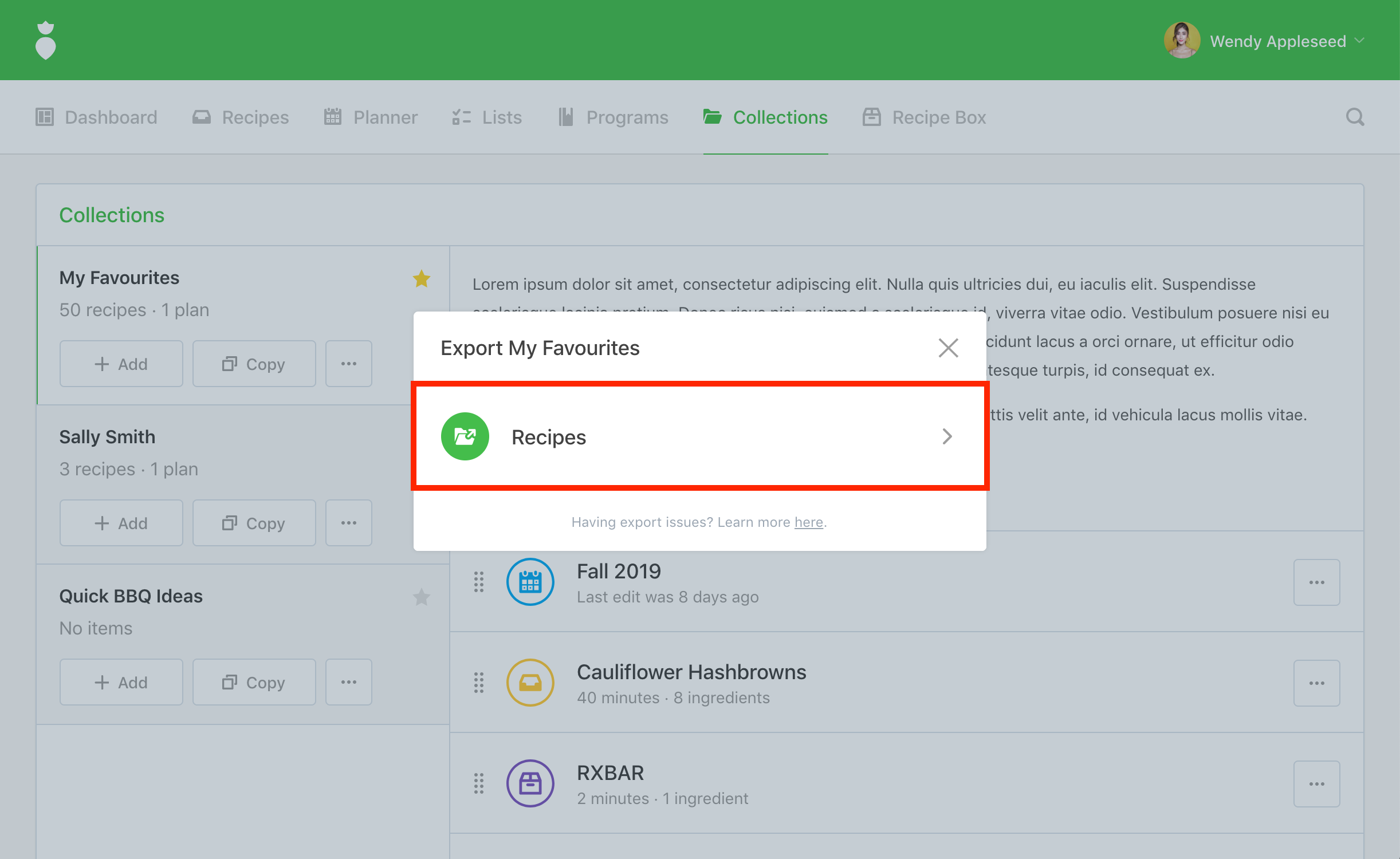Screen dimensions: 1400x859
Task: Star the Quick BBQ Ideas collection
Action: [x=422, y=597]
